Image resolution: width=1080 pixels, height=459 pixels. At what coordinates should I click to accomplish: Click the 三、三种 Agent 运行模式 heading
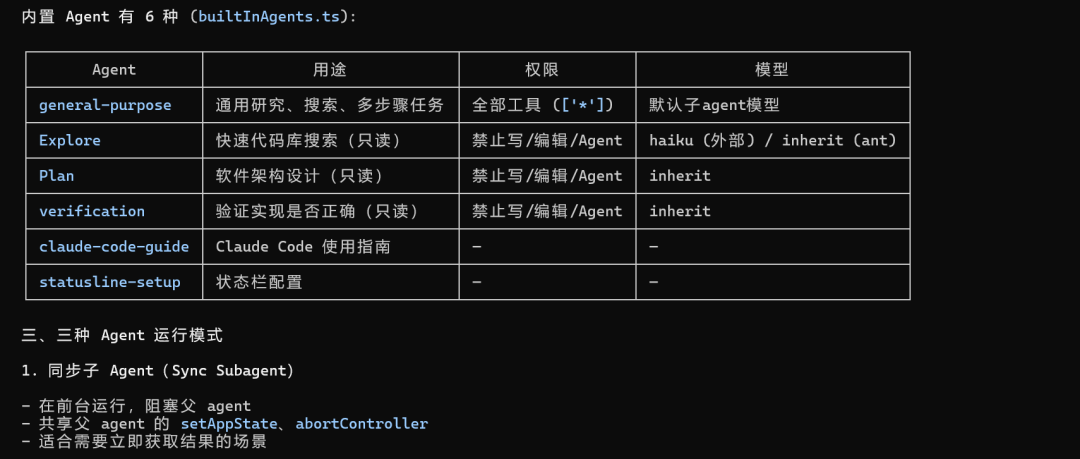tap(122, 336)
